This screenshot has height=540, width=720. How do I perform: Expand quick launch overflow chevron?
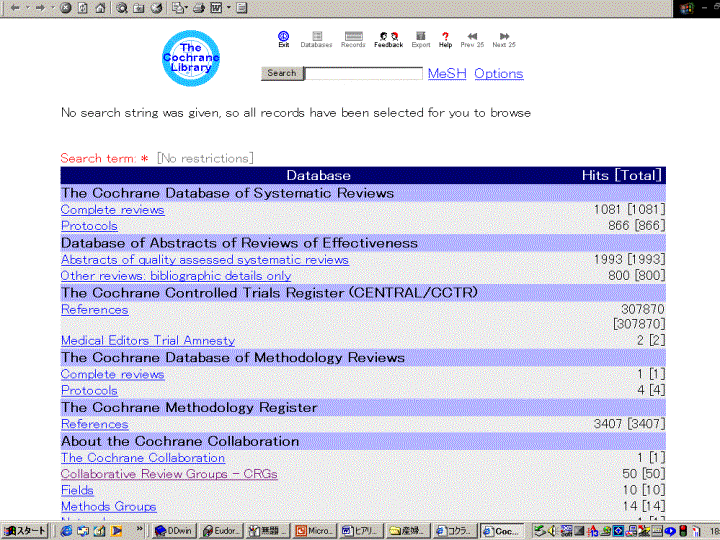point(140,529)
